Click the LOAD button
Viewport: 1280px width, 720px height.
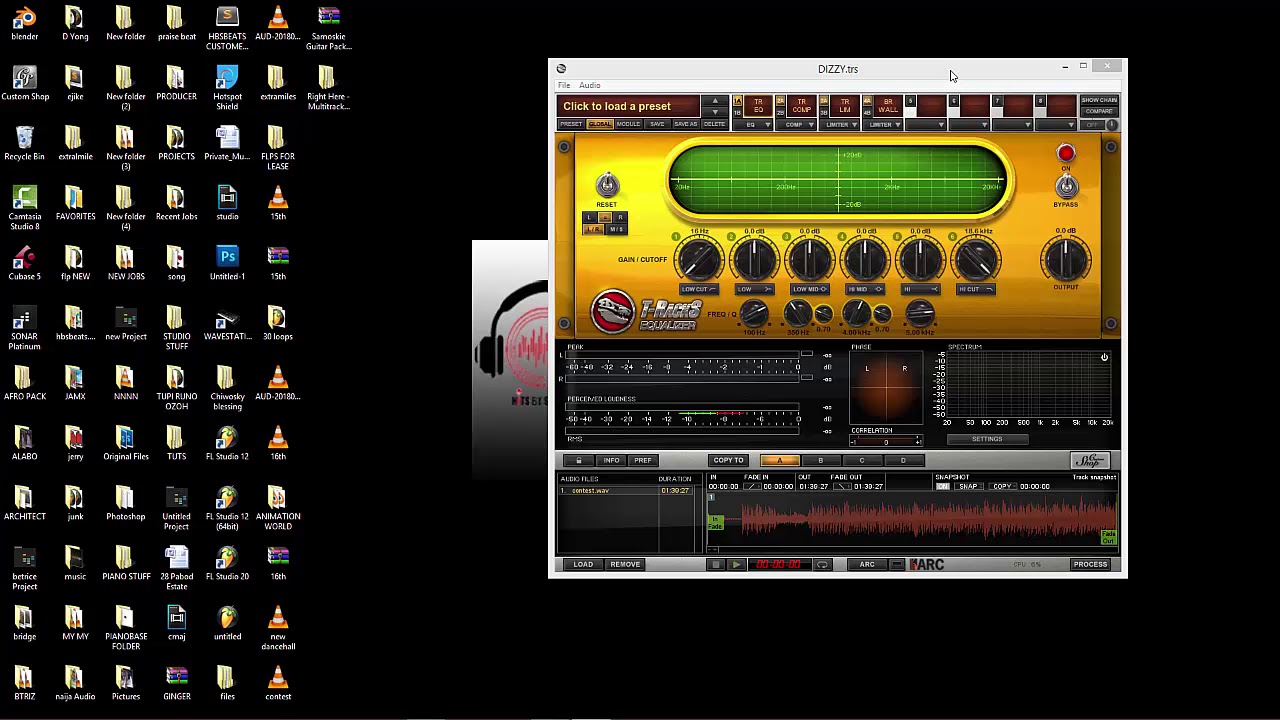pos(583,565)
